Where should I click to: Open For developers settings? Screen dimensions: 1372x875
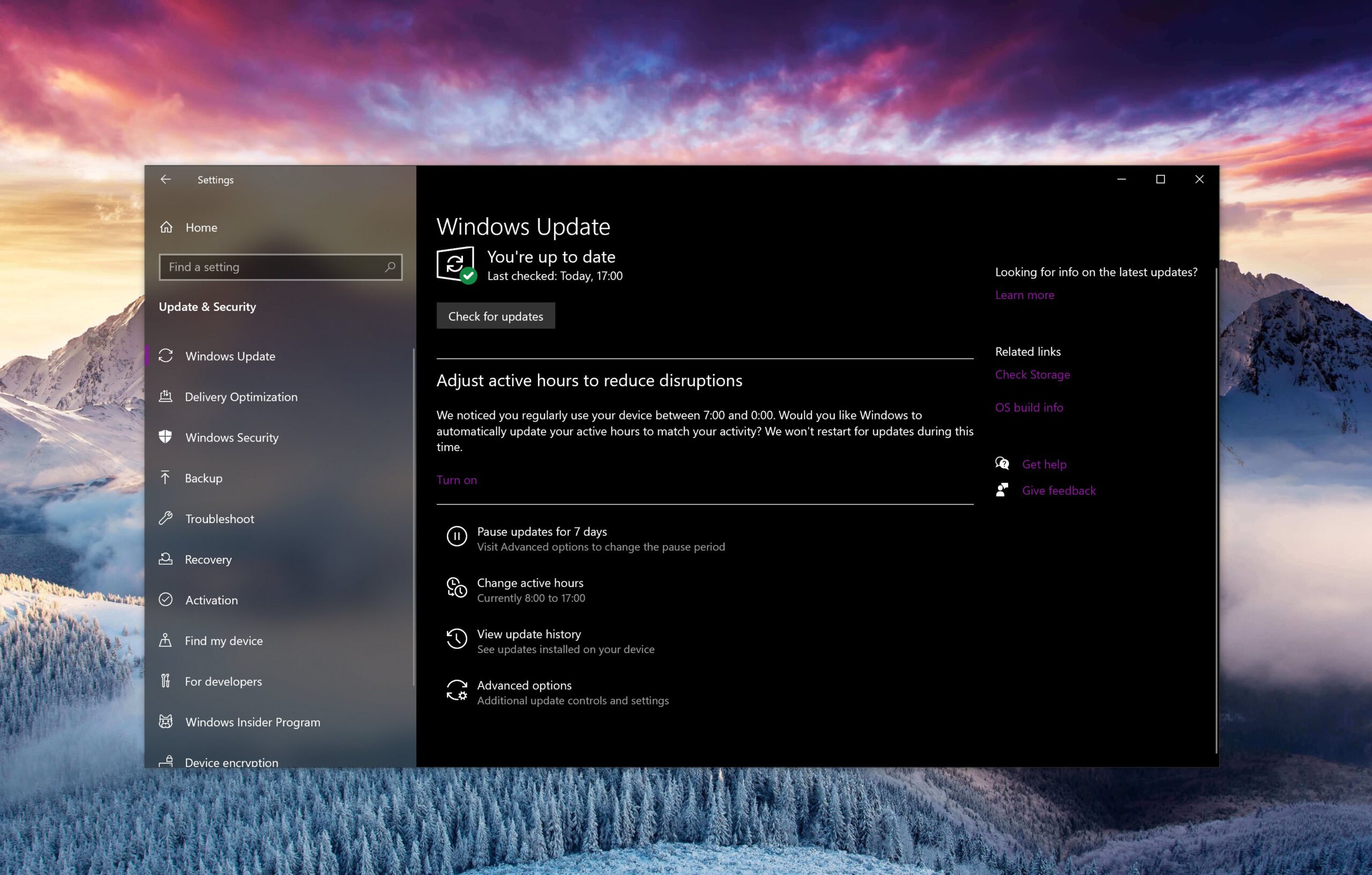279,682
